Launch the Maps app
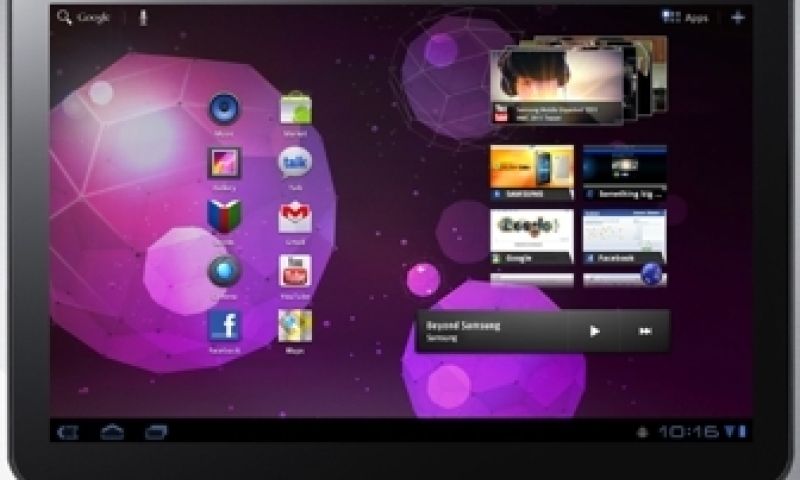Screen dimensions: 800x480 (x=295, y=325)
